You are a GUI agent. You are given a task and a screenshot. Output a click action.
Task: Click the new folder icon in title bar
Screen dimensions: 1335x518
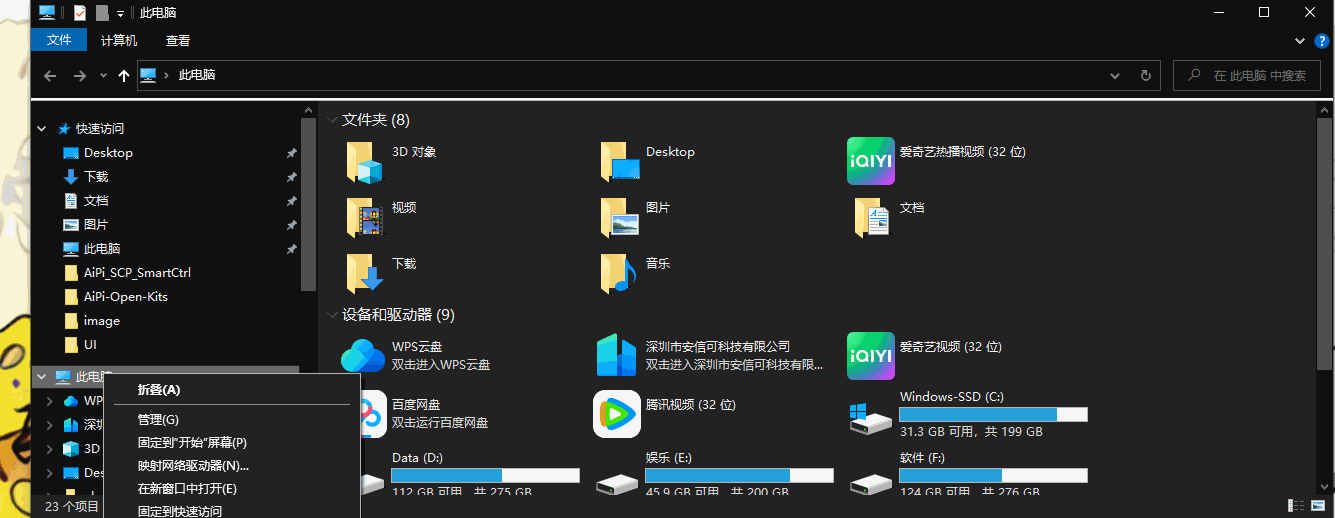point(102,13)
